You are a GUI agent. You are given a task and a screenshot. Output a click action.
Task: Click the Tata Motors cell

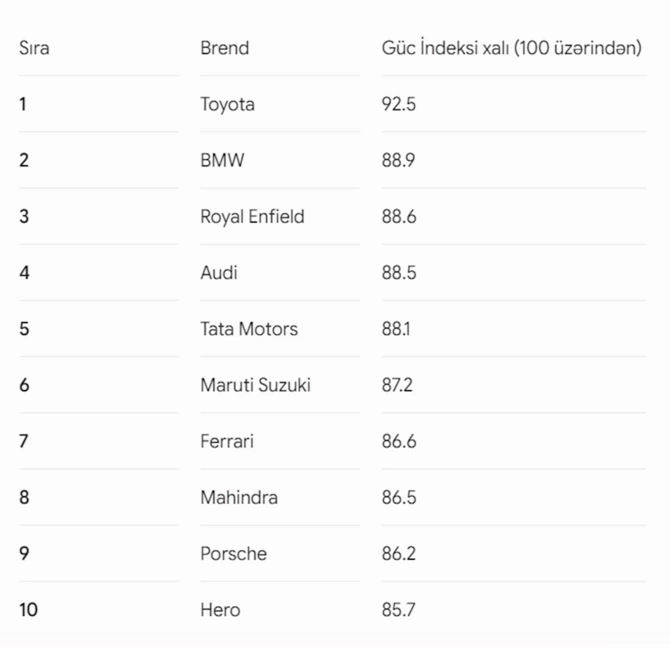249,329
